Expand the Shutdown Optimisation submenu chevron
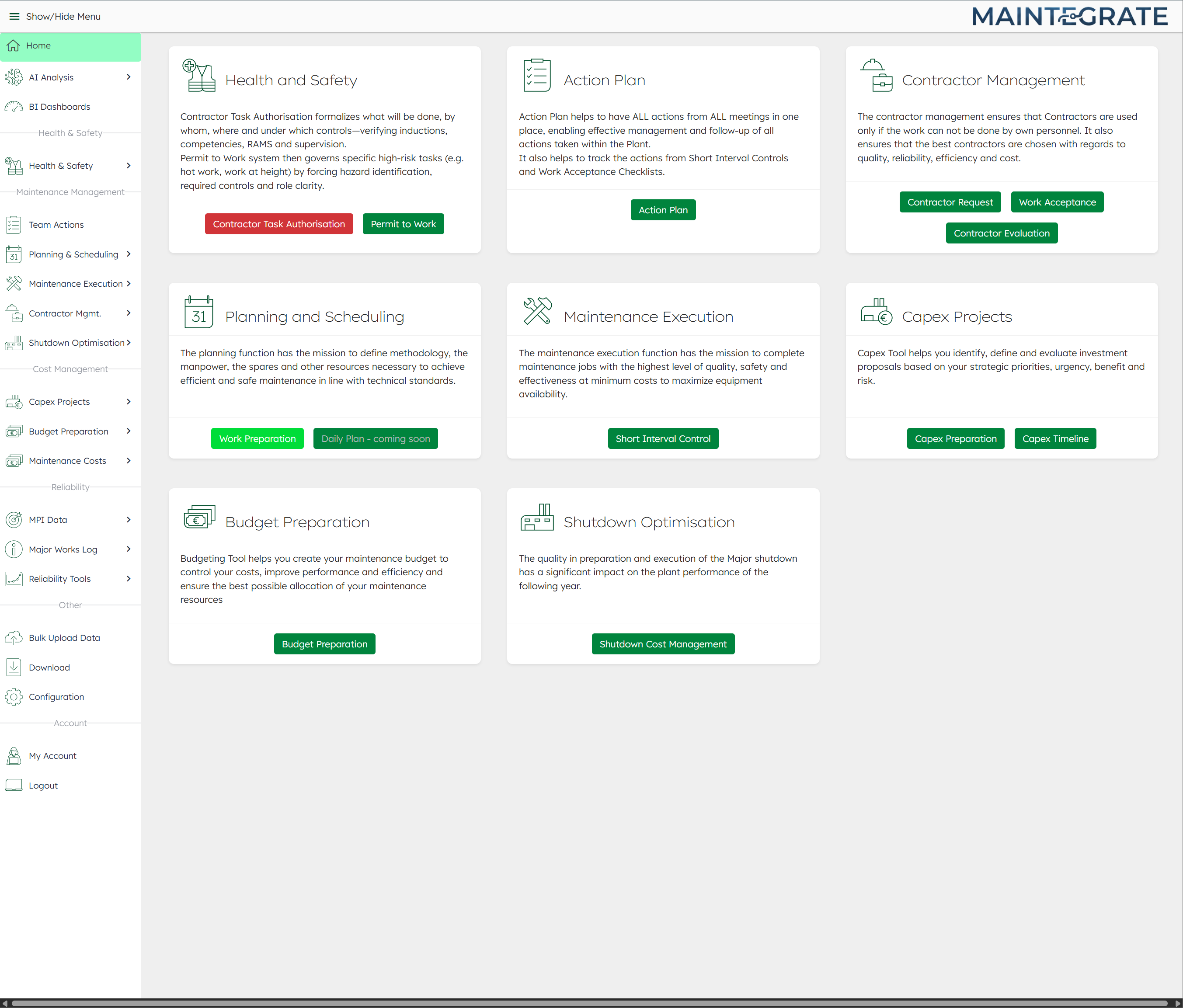The width and height of the screenshot is (1183, 1008). [x=129, y=342]
